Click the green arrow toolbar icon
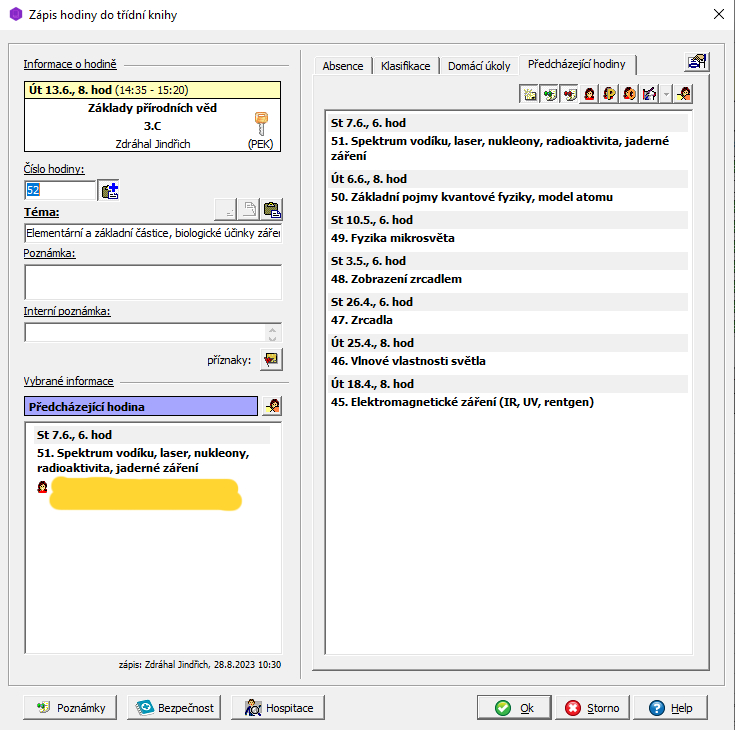The height and width of the screenshot is (730, 735). (x=549, y=94)
